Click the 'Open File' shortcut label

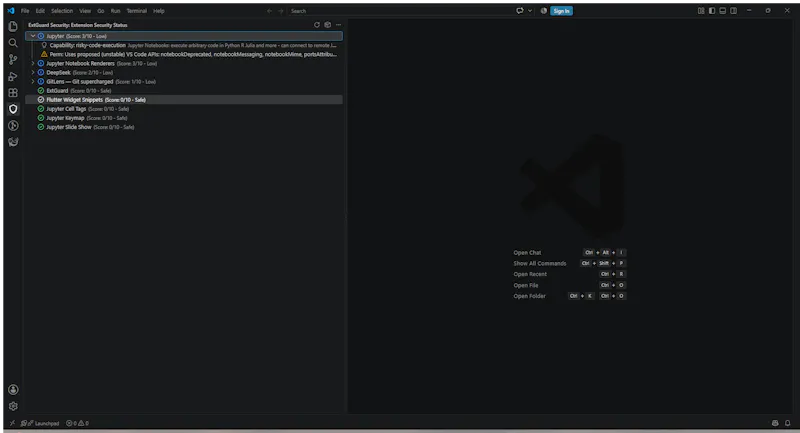[526, 285]
